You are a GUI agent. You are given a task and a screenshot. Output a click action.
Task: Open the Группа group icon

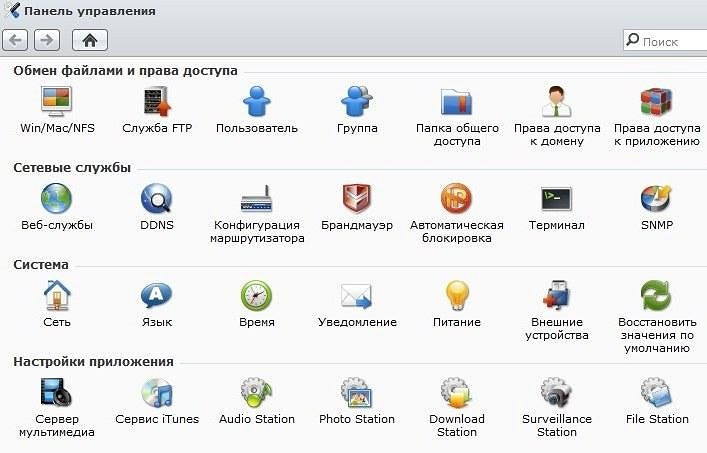(357, 102)
